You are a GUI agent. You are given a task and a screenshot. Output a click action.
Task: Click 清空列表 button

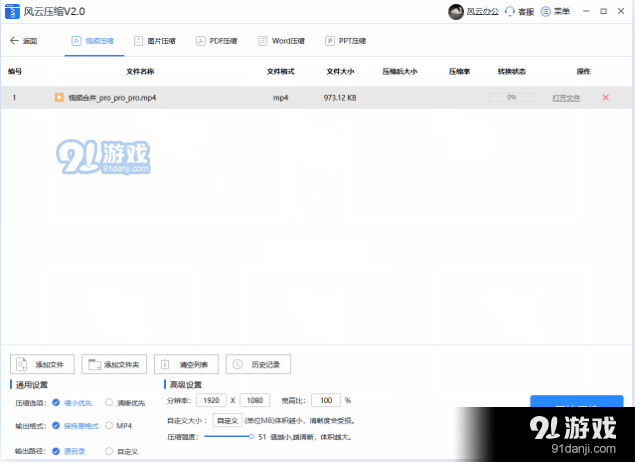click(186, 364)
